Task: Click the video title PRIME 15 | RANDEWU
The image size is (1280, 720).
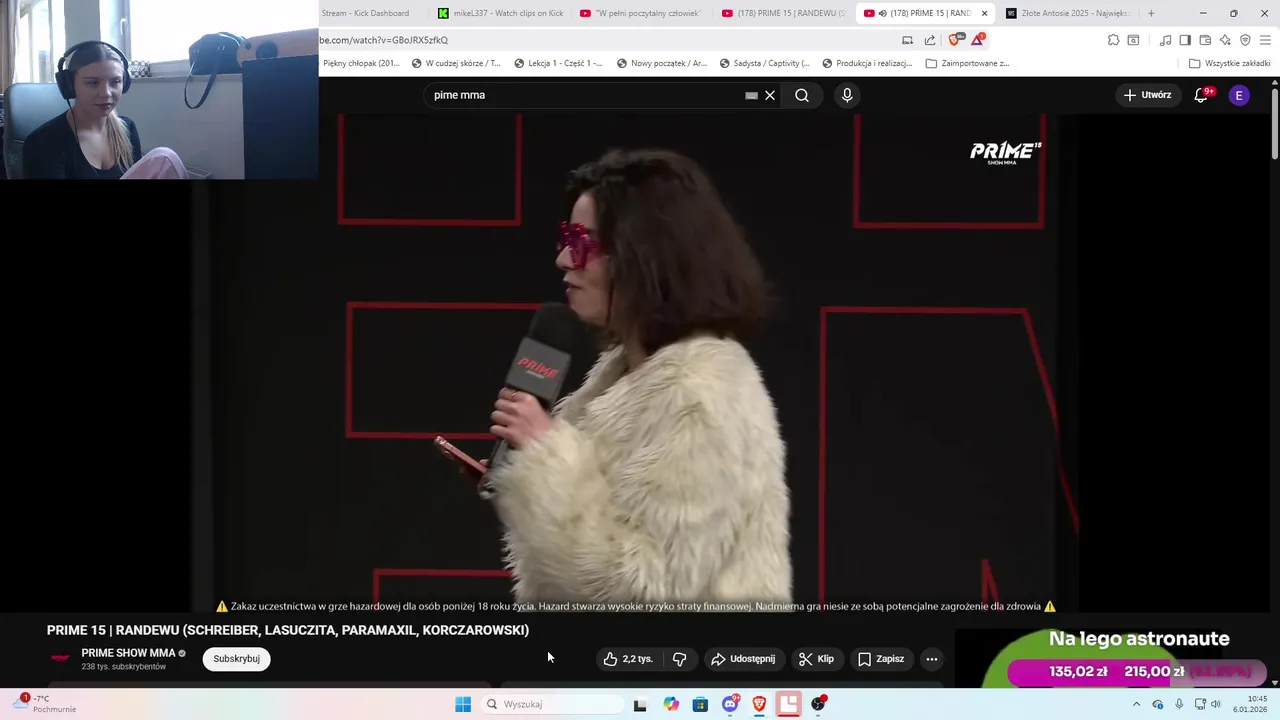Action: tap(288, 630)
